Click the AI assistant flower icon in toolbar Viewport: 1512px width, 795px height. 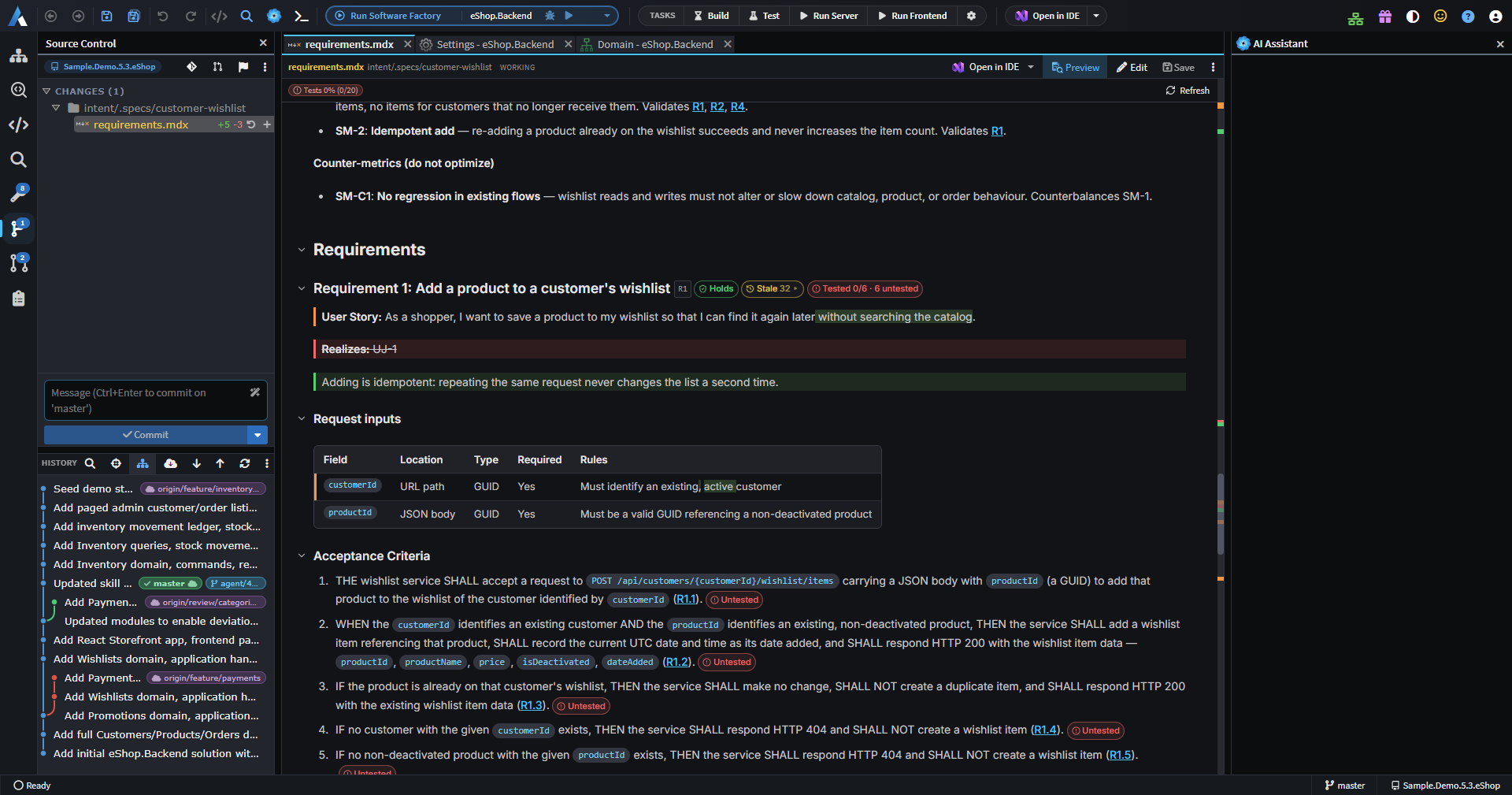click(274, 16)
